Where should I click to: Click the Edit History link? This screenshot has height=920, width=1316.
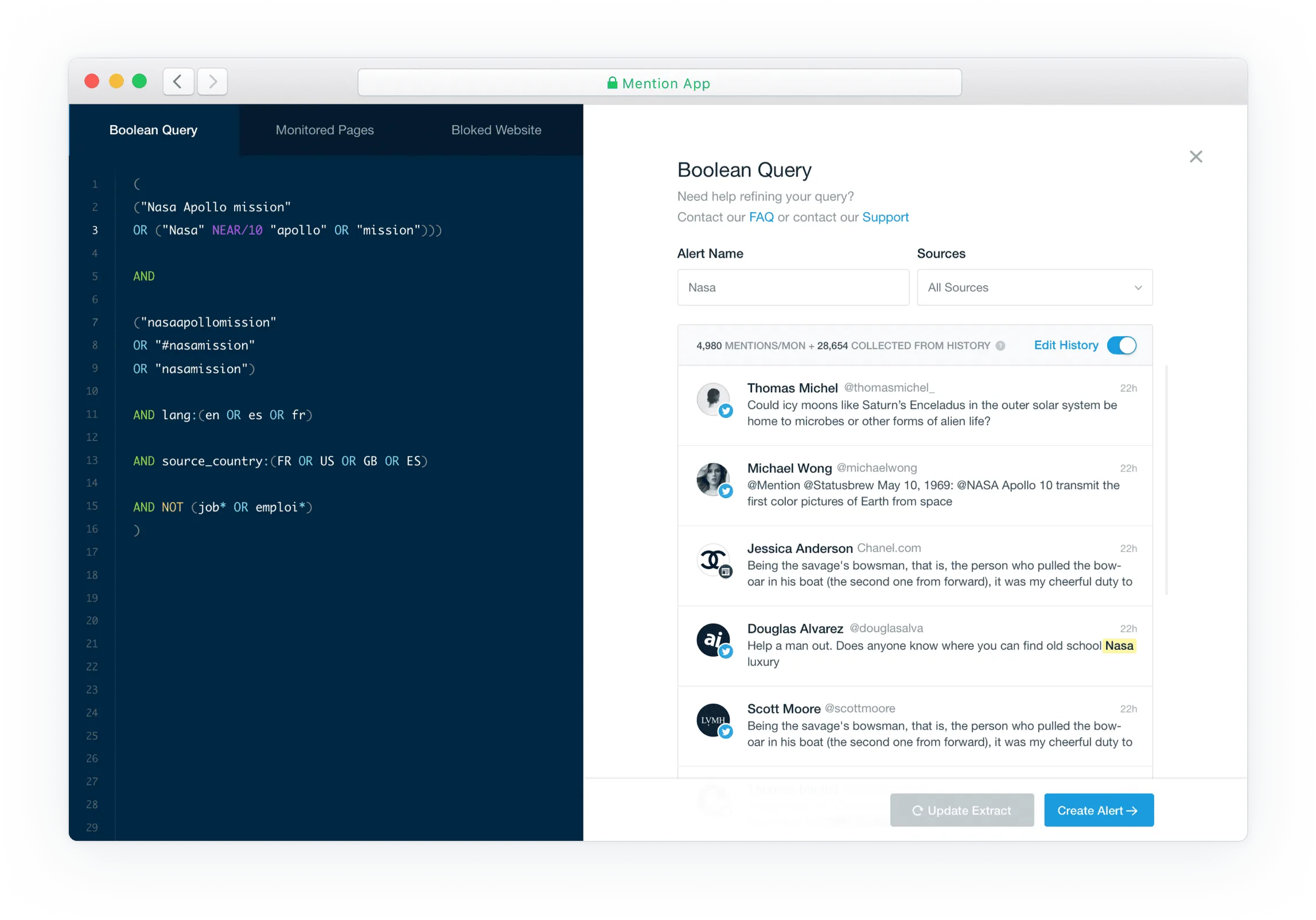(x=1066, y=345)
